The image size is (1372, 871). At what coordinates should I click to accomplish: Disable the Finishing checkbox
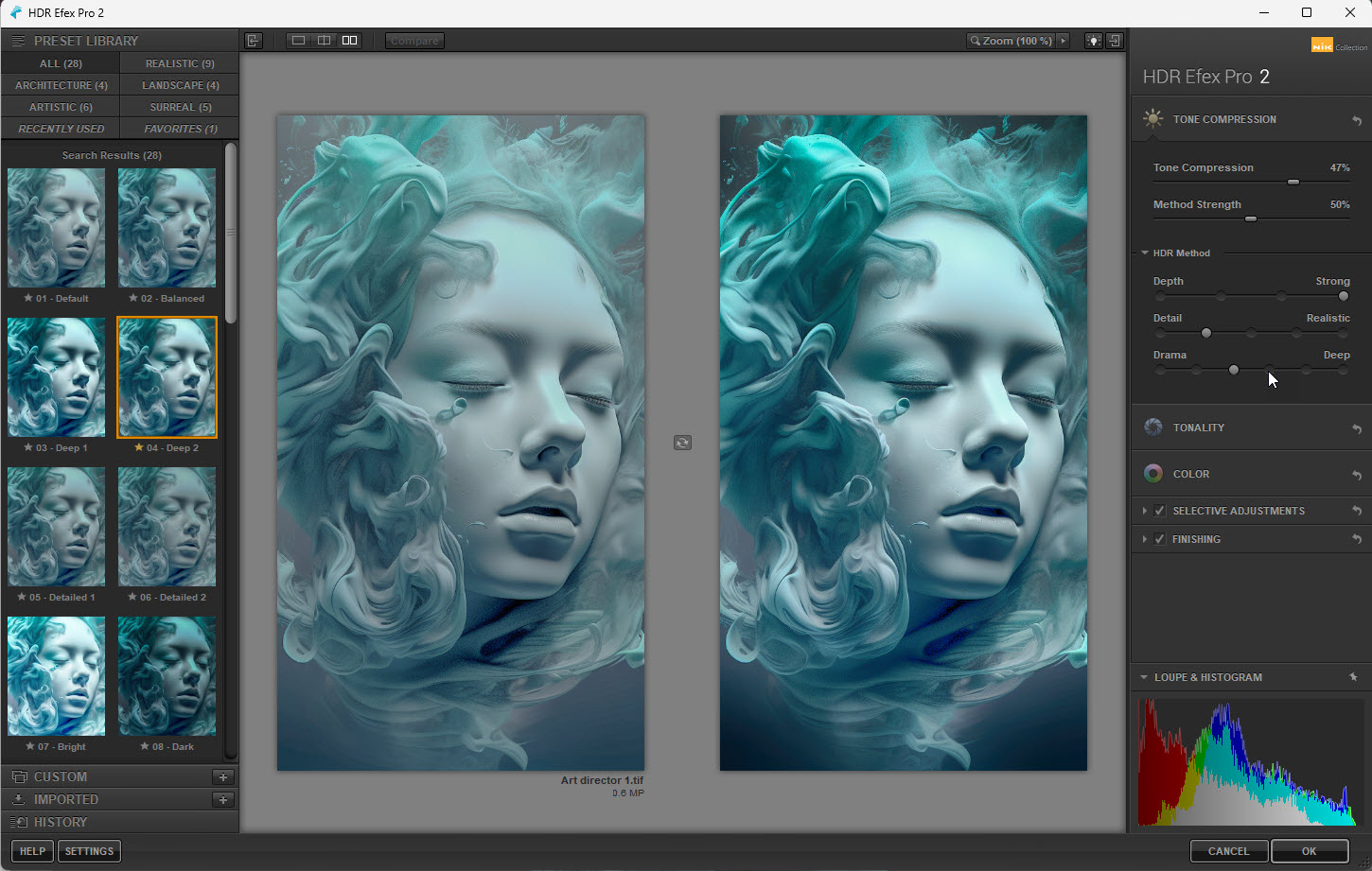(x=1160, y=540)
